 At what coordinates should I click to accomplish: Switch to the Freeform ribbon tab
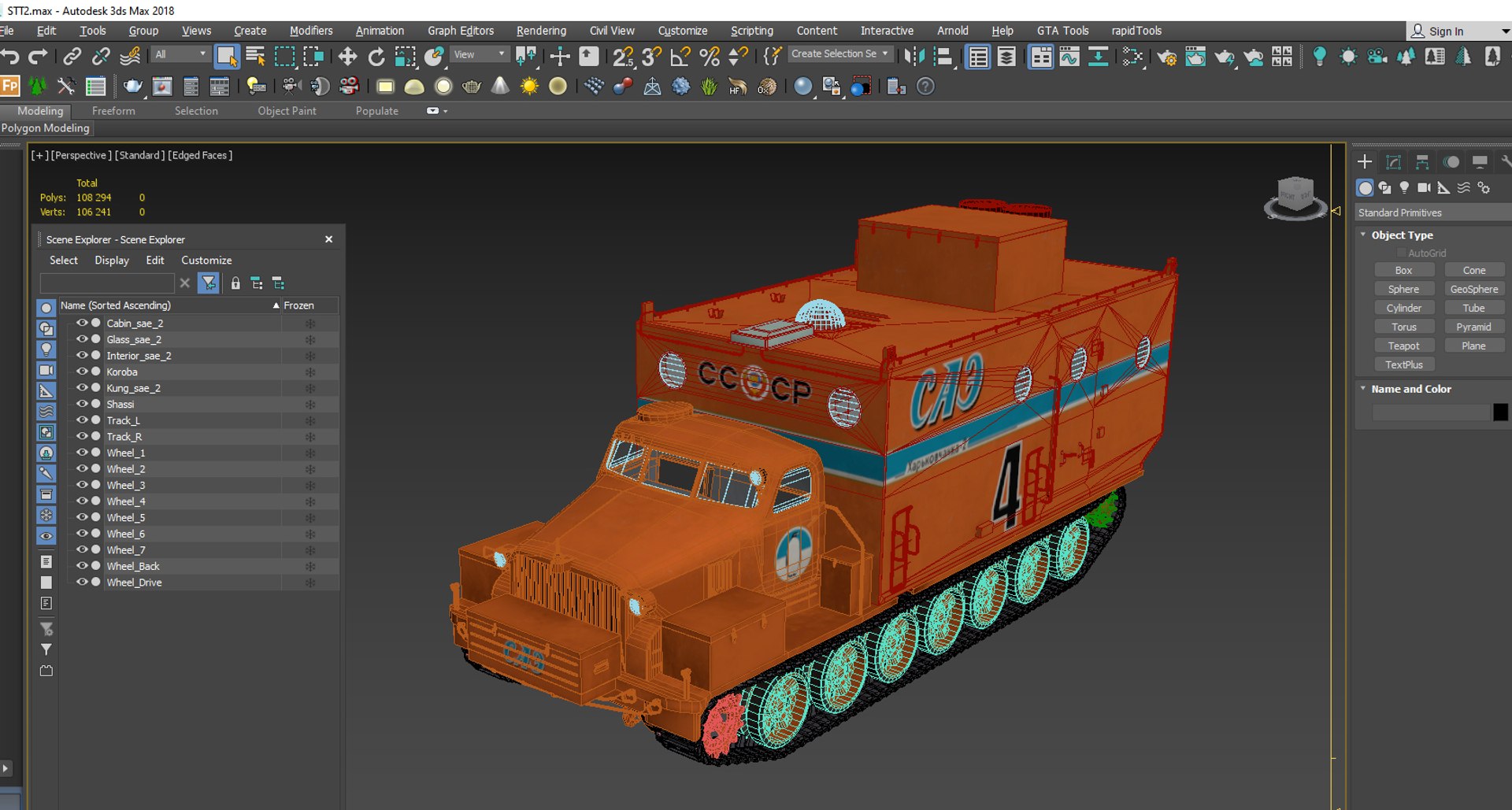coord(113,111)
